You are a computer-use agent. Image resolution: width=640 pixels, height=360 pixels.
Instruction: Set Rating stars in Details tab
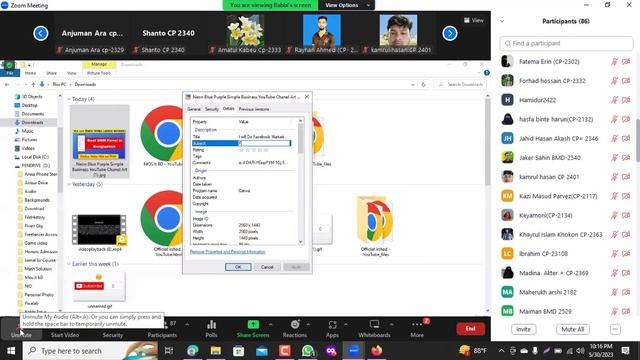pyautogui.click(x=253, y=150)
